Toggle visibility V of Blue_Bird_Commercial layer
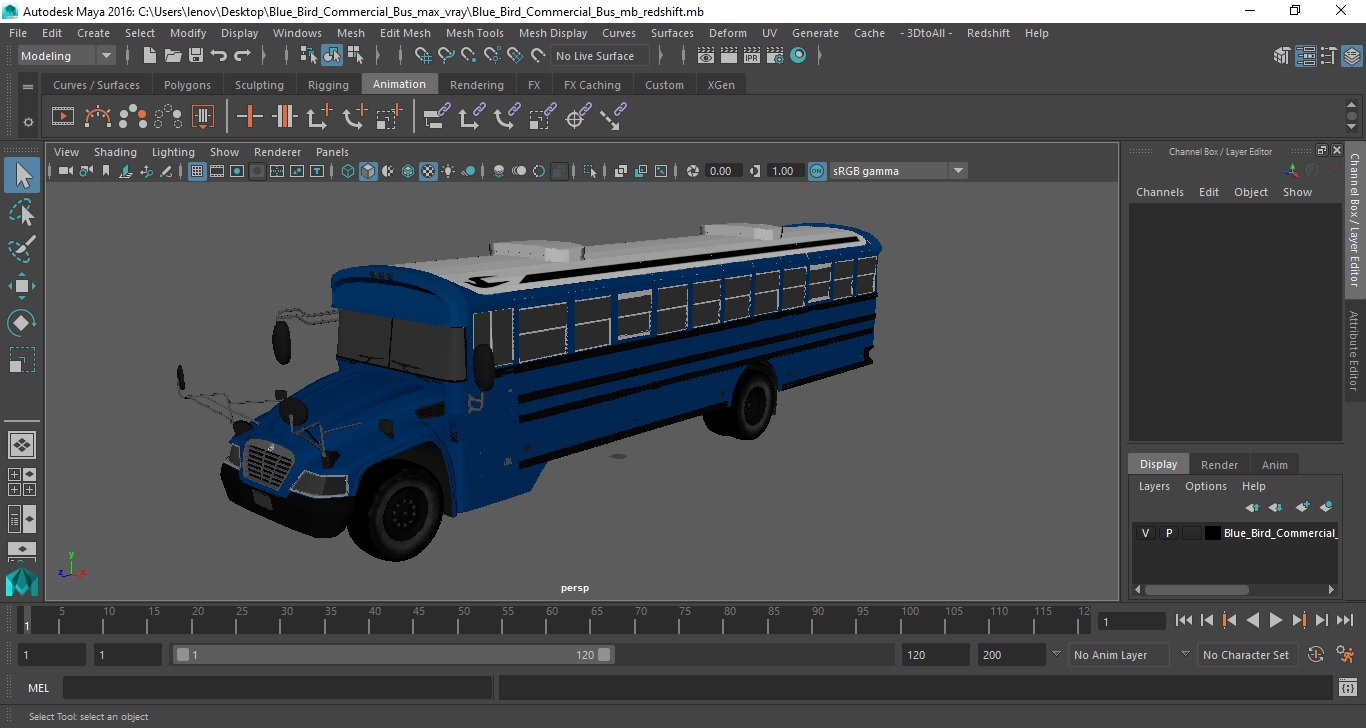The image size is (1366, 728). (x=1145, y=533)
